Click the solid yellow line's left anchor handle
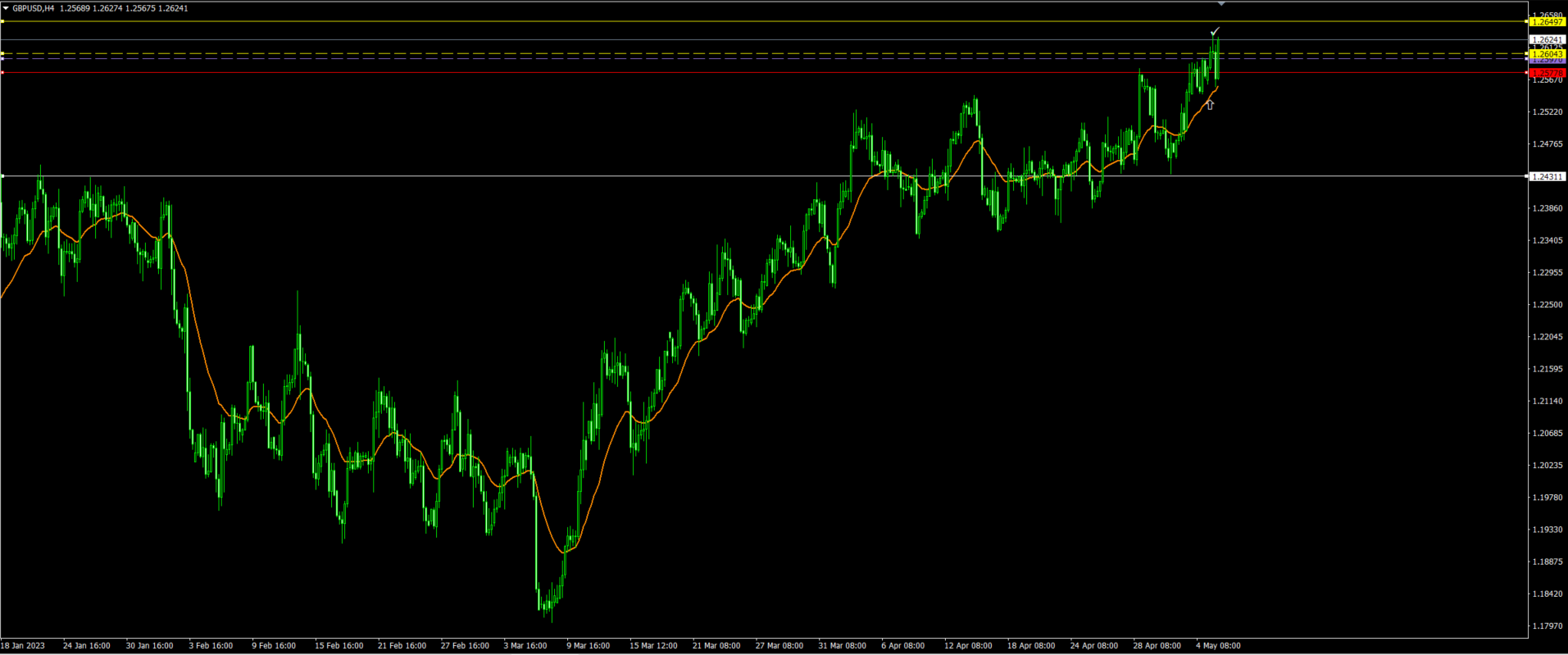Screen dimensions: 1568x655 point(2,21)
